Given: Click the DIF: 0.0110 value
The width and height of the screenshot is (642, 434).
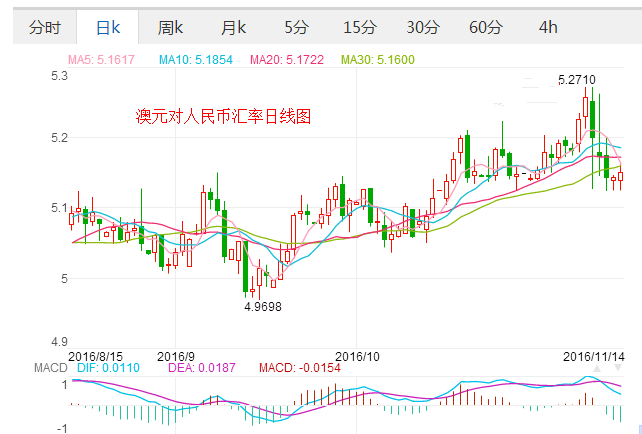Looking at the screenshot, I should [x=108, y=368].
